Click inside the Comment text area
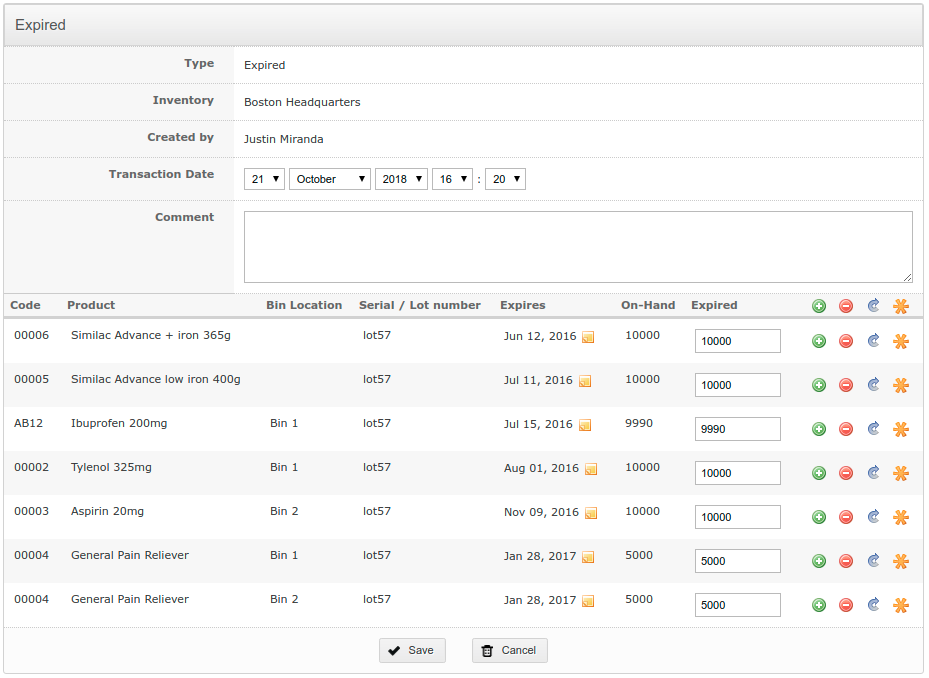This screenshot has height=678, width=929. click(x=577, y=246)
